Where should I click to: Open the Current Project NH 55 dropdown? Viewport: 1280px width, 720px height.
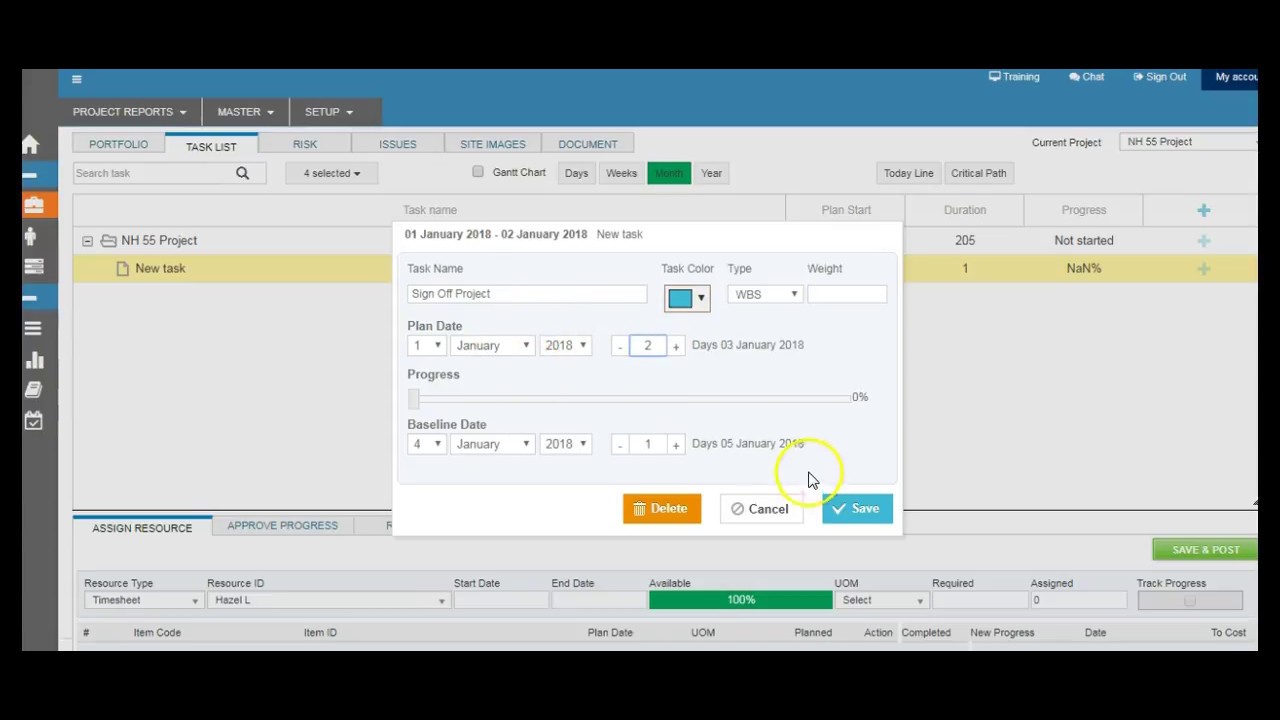(1188, 142)
